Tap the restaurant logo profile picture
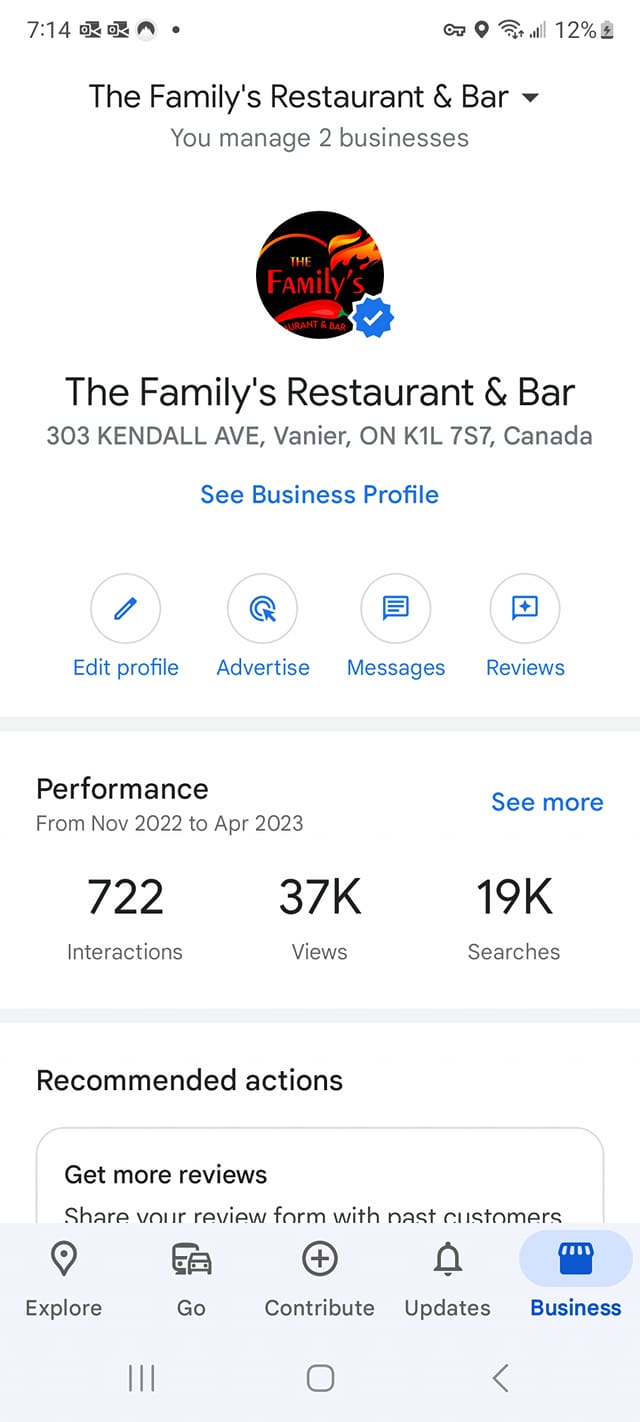This screenshot has width=640, height=1422. coord(321,274)
